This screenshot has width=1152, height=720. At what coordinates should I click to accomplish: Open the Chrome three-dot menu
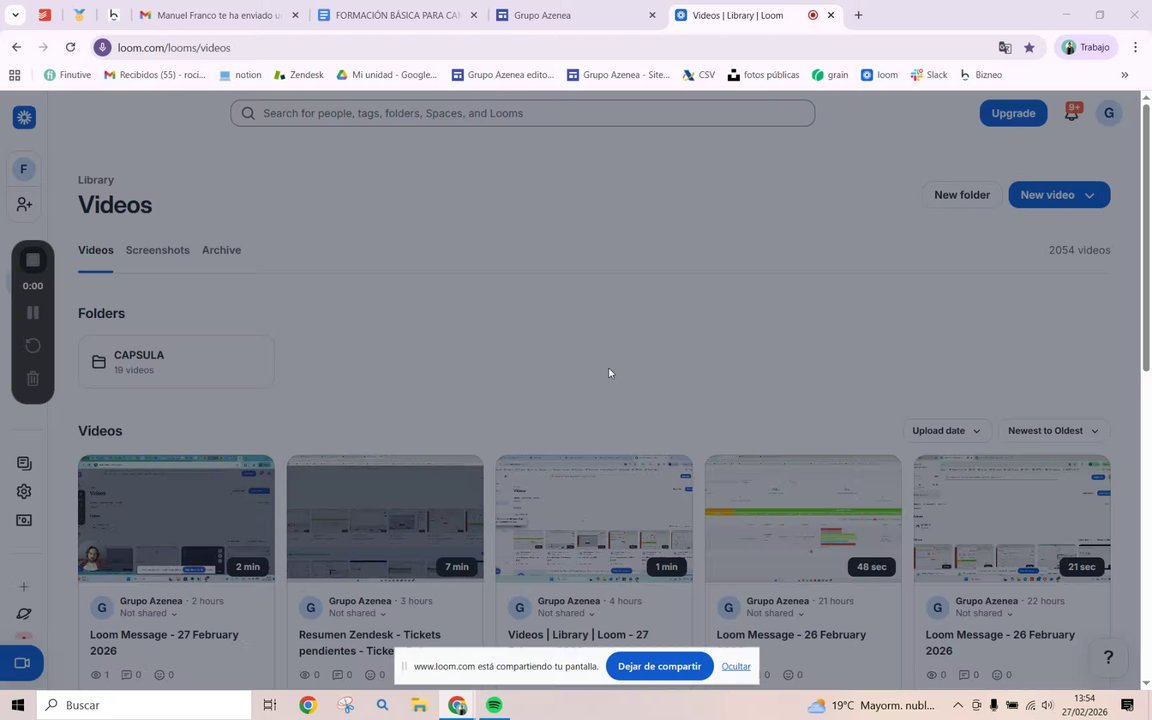pyautogui.click(x=1135, y=47)
